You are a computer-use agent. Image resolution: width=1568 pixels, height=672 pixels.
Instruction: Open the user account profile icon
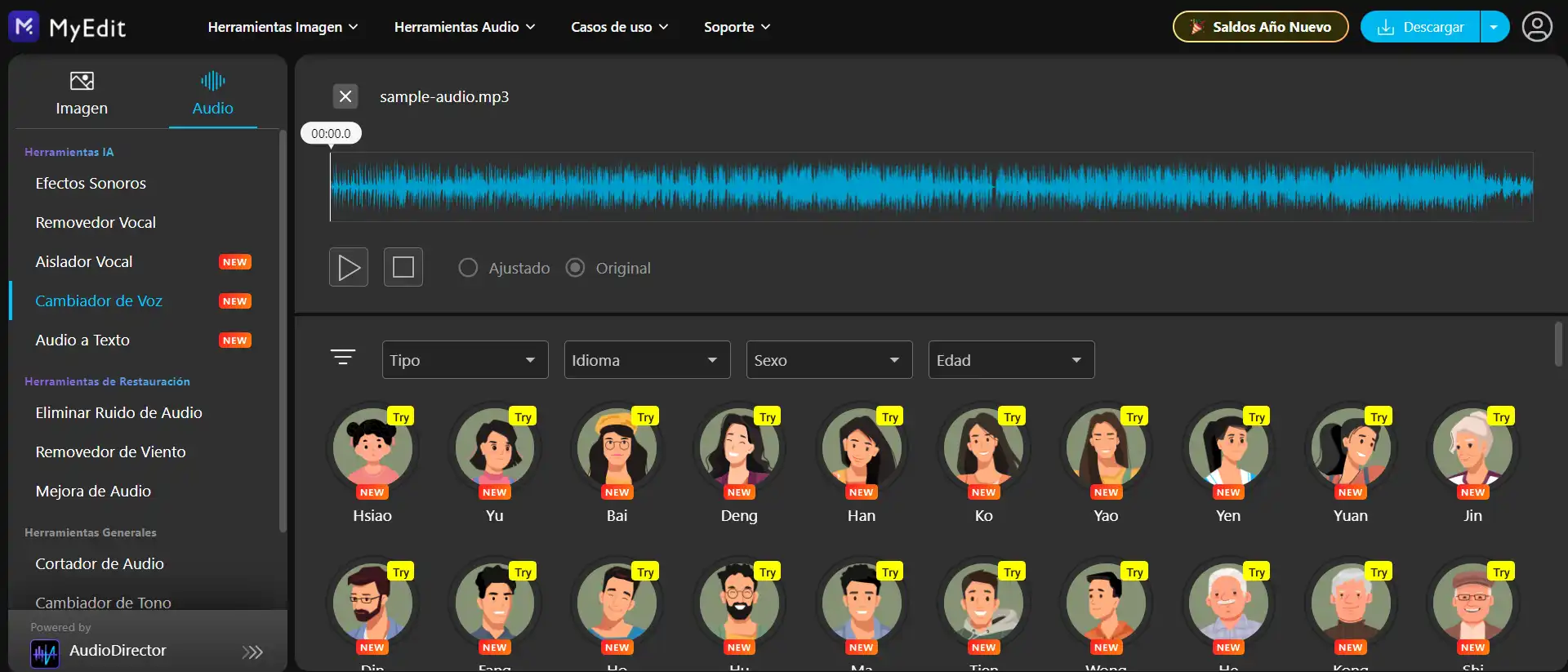(1537, 27)
